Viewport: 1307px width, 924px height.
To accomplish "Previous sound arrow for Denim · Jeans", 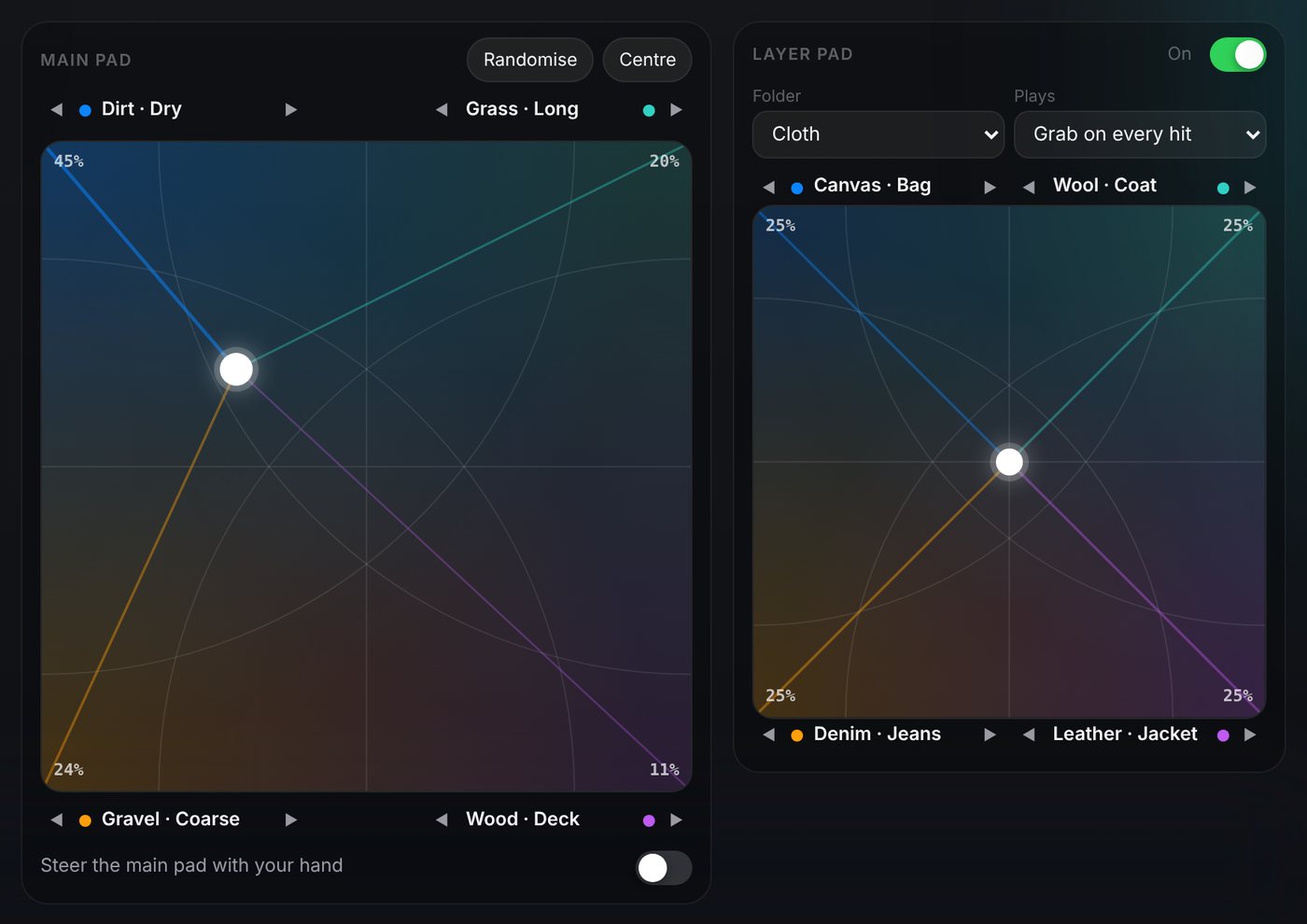I will 769,735.
